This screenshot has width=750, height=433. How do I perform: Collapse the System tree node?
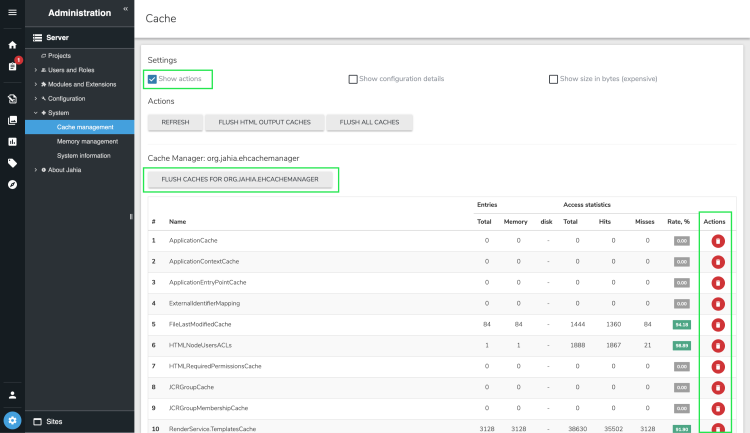pyautogui.click(x=36, y=113)
